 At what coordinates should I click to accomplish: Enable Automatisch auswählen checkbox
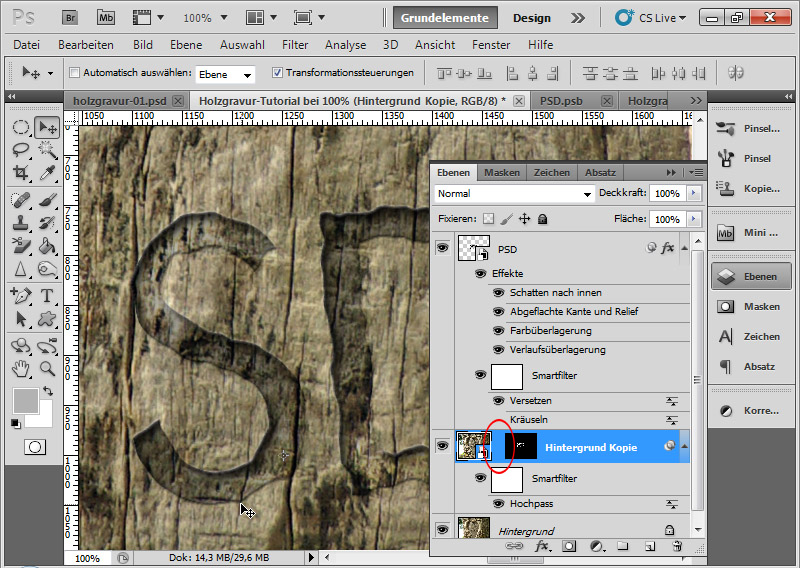click(x=74, y=72)
